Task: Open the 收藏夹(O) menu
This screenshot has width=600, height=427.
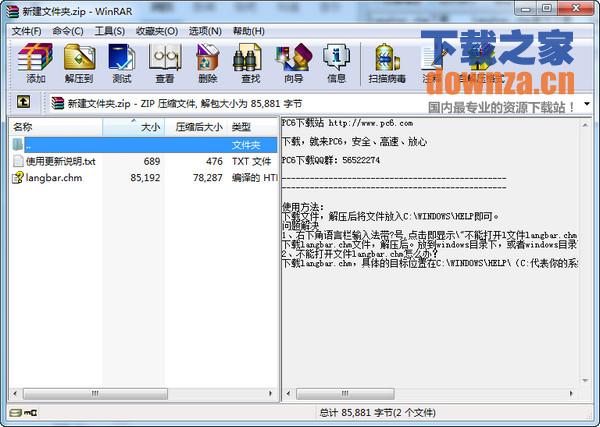Action: (x=157, y=31)
